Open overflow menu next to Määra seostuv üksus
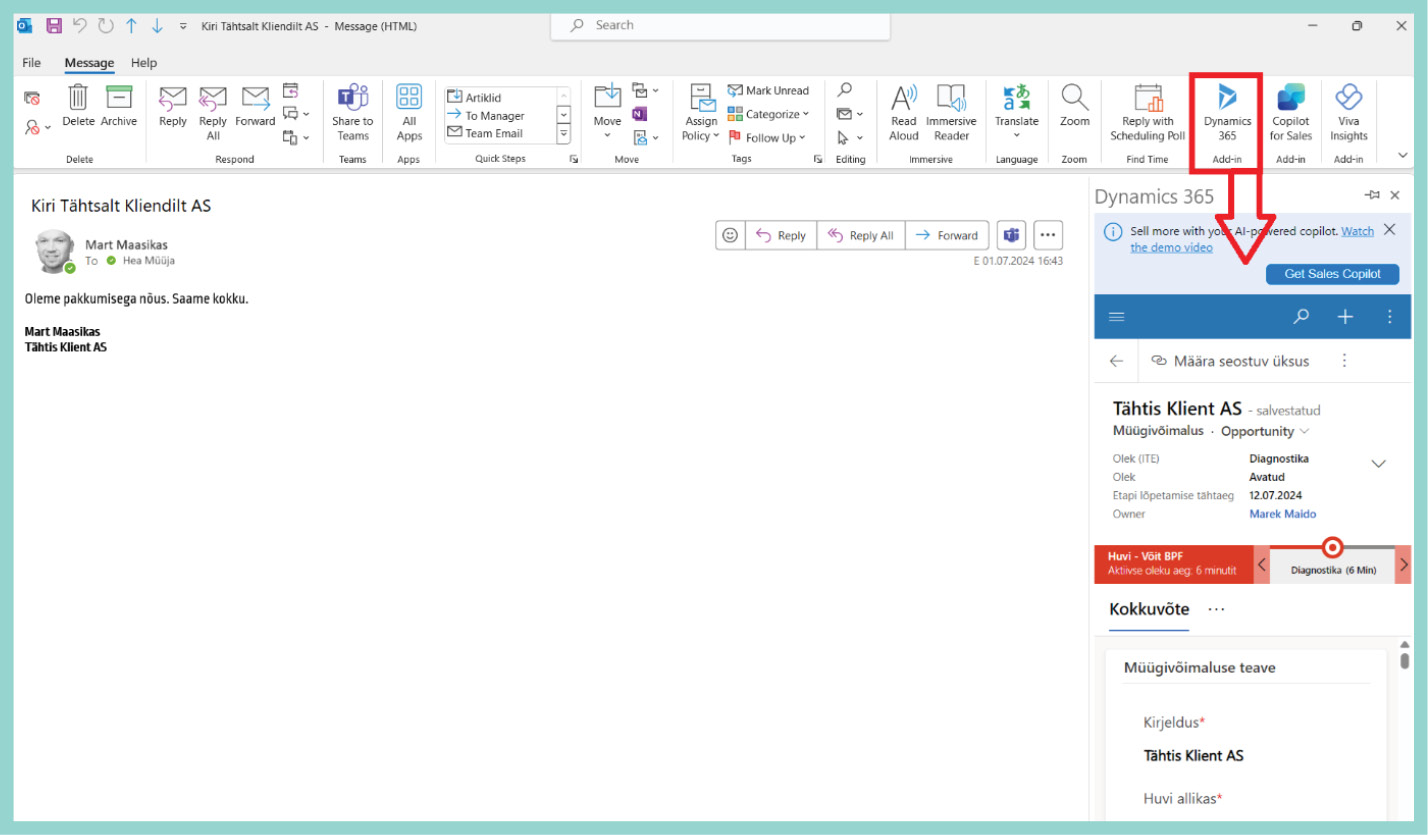 pyautogui.click(x=1344, y=361)
